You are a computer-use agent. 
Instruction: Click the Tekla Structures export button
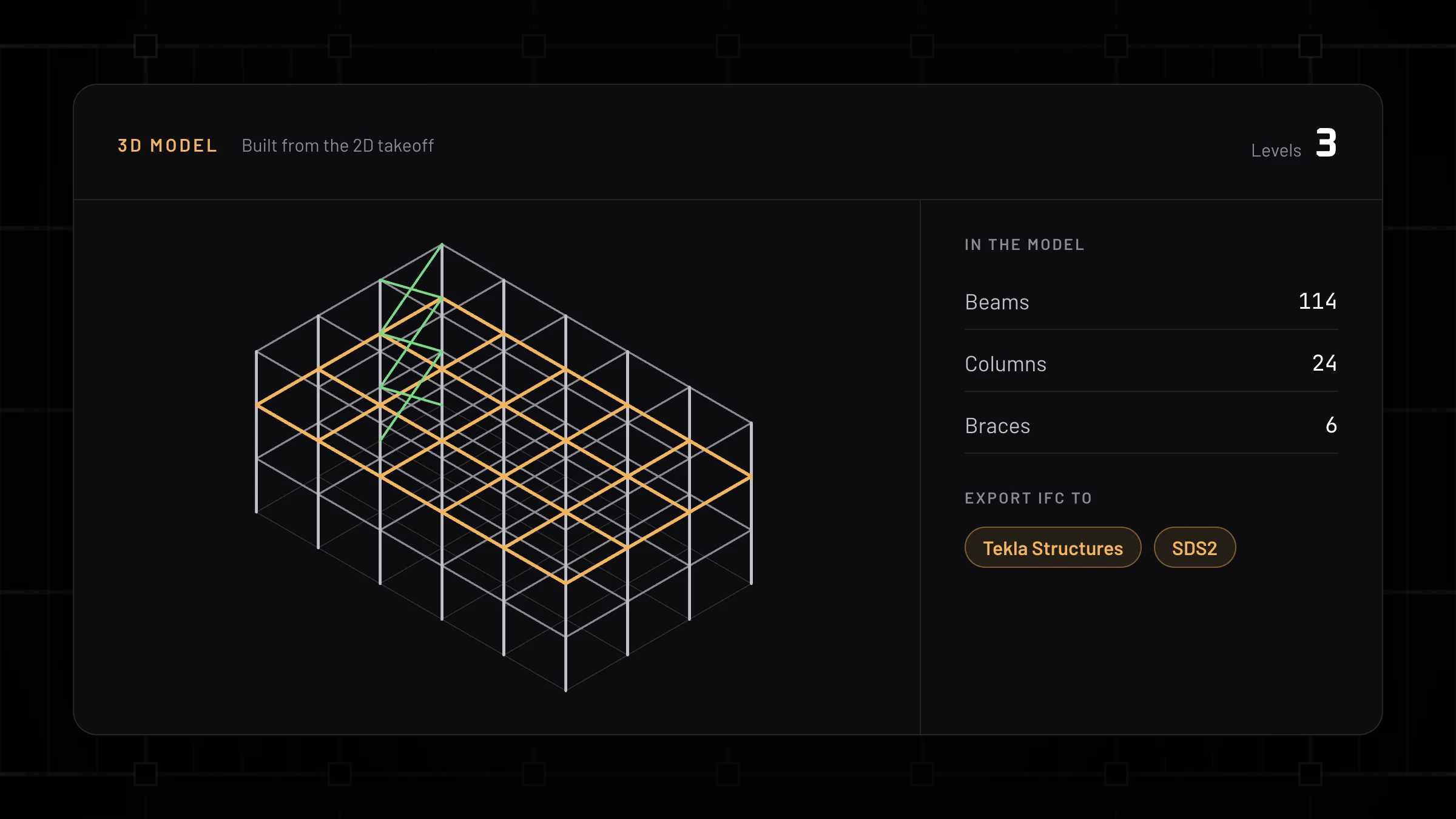[x=1053, y=547]
